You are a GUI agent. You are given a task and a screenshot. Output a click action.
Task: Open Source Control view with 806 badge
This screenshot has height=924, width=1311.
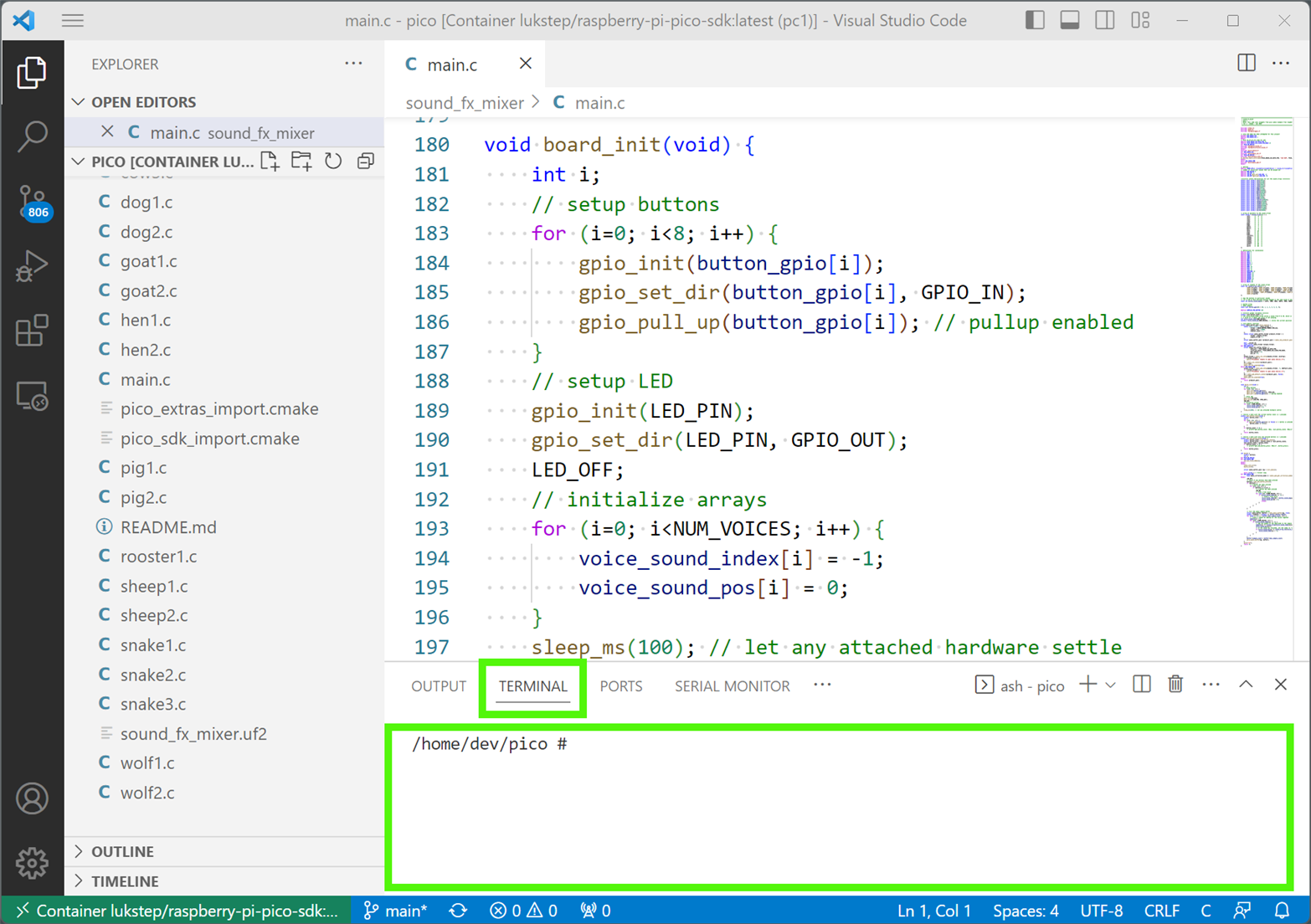[32, 202]
